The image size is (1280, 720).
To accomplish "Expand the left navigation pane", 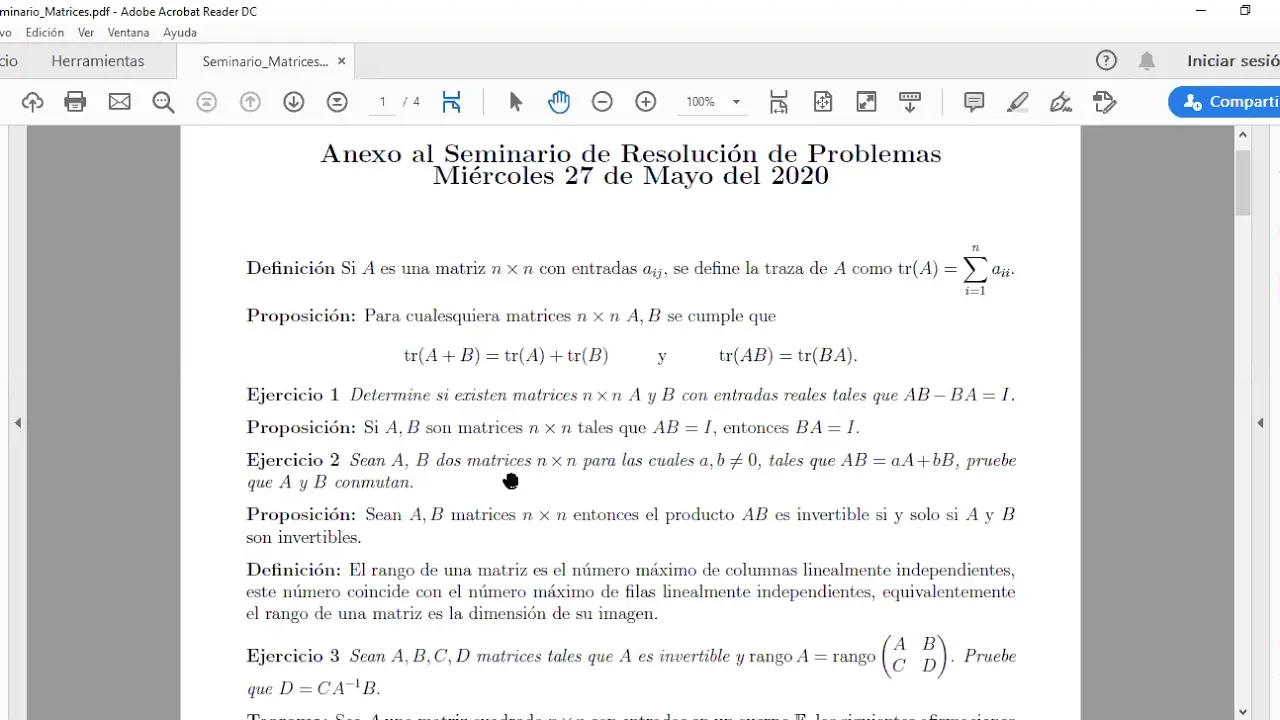I will 17,423.
